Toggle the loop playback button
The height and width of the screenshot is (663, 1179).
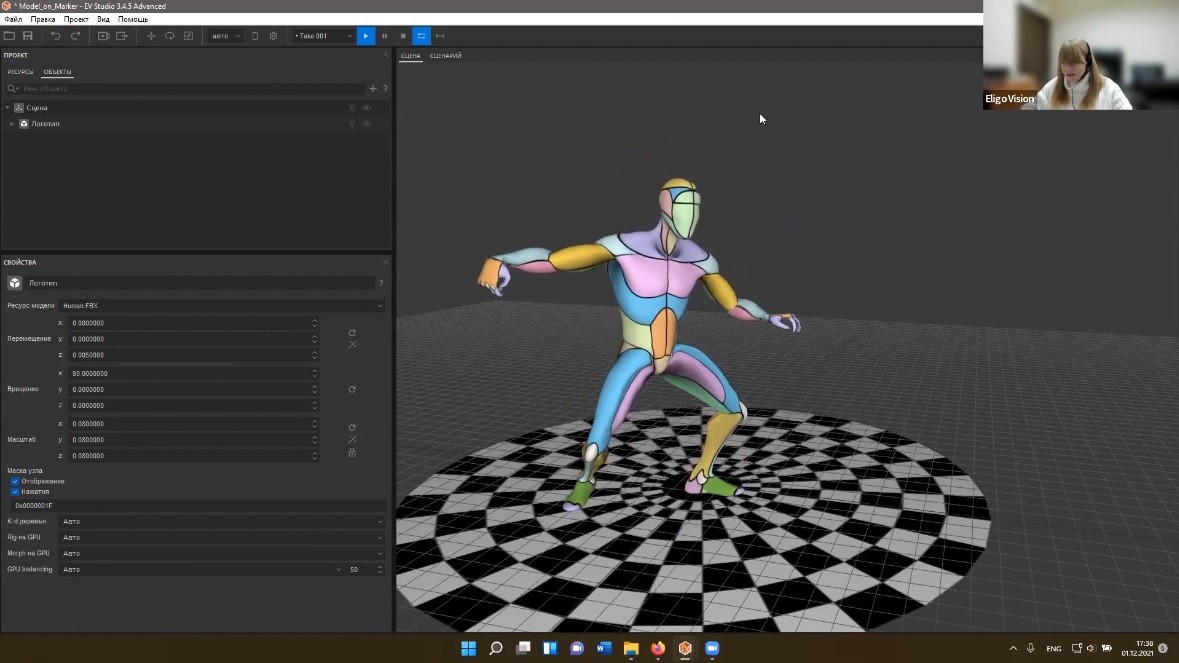[x=421, y=36]
